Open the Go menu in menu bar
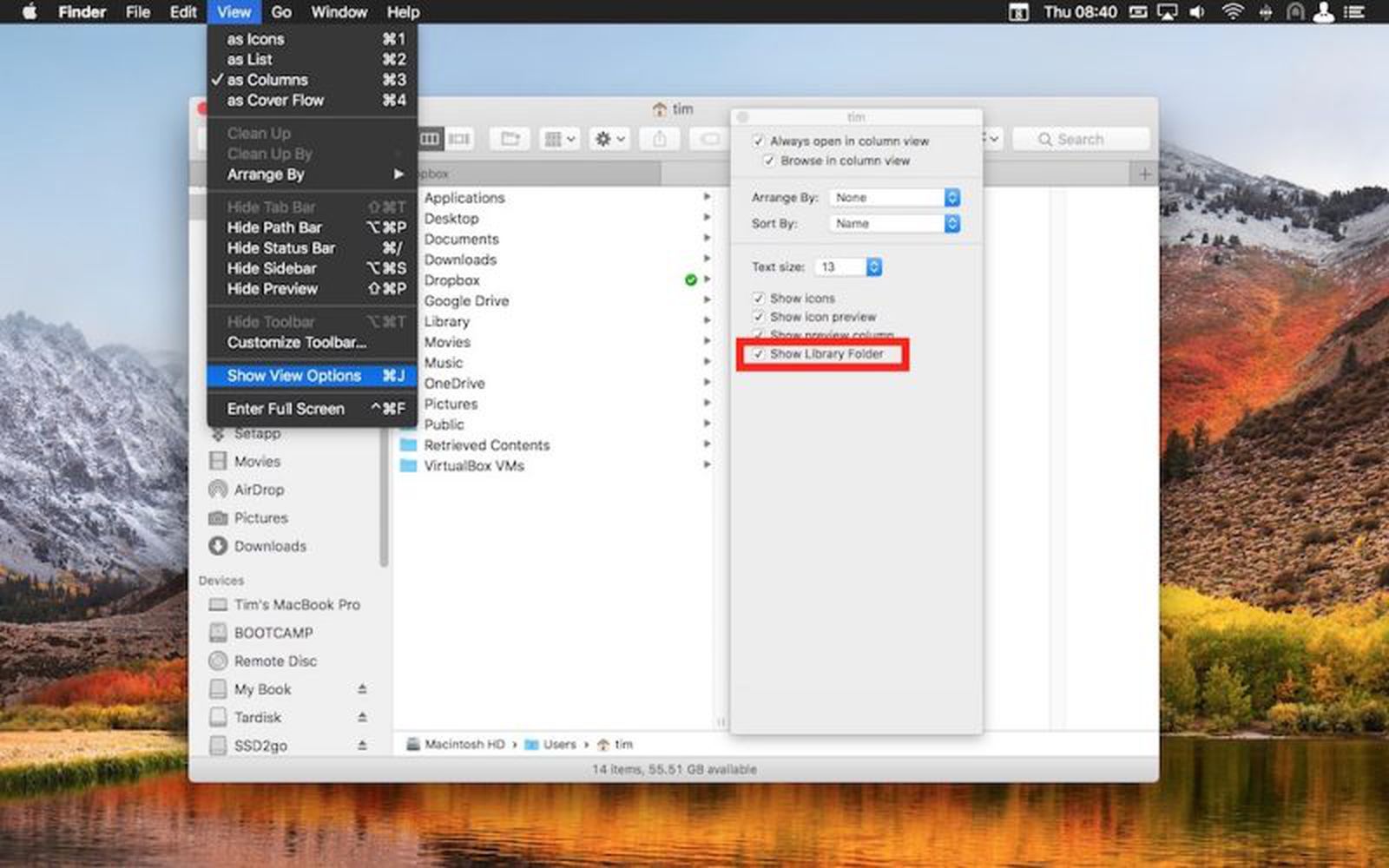1389x868 pixels. coord(280,12)
